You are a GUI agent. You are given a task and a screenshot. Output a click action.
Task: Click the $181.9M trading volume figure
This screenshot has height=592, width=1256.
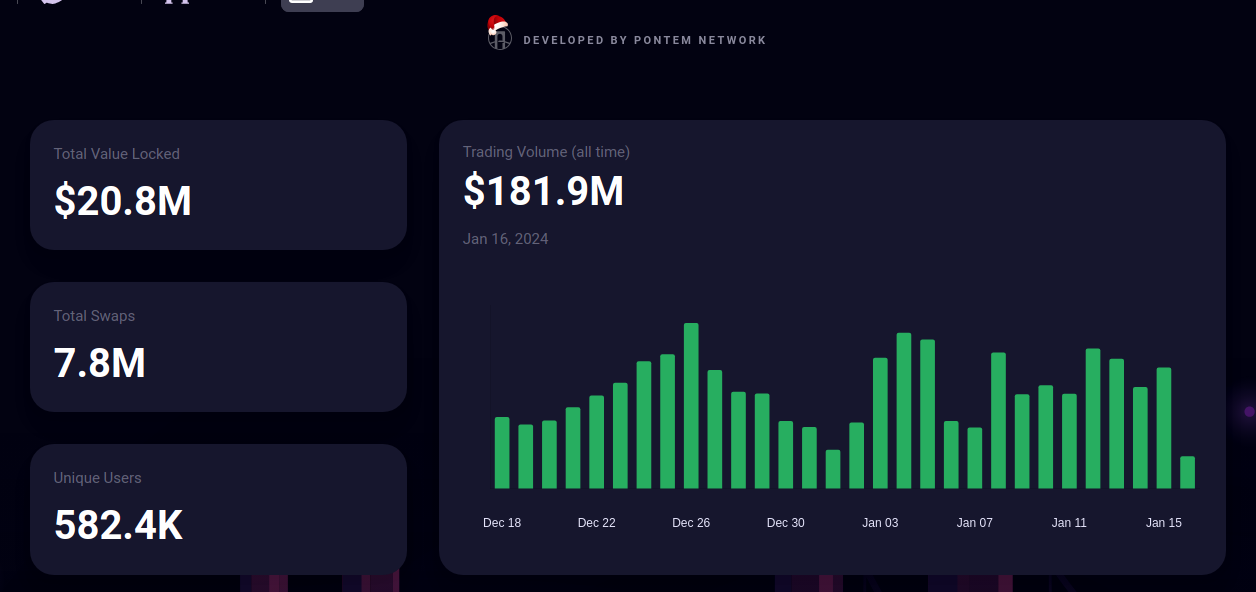point(544,191)
